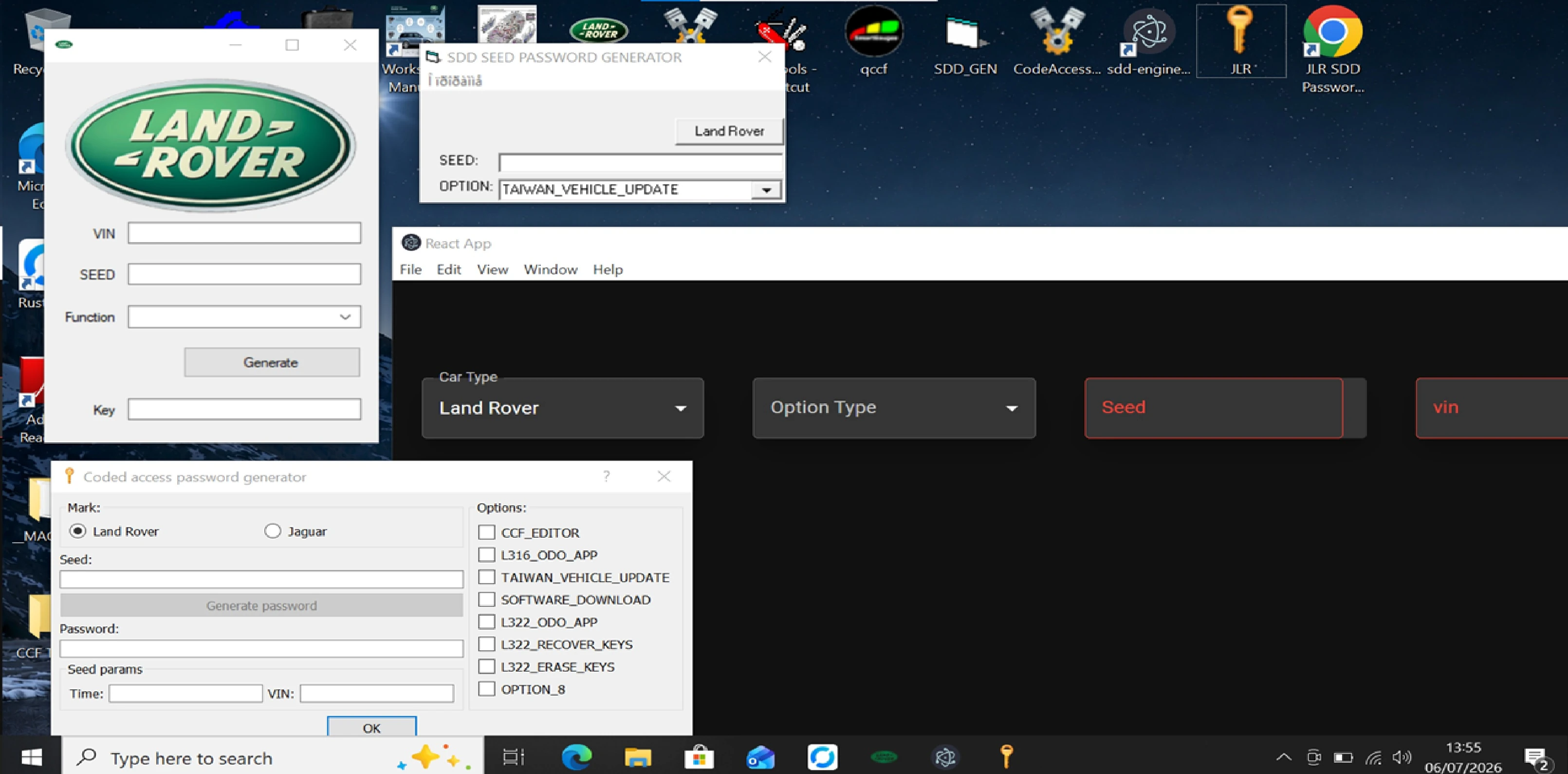Click the vin field in React App
The height and width of the screenshot is (774, 1568).
pyautogui.click(x=1492, y=408)
